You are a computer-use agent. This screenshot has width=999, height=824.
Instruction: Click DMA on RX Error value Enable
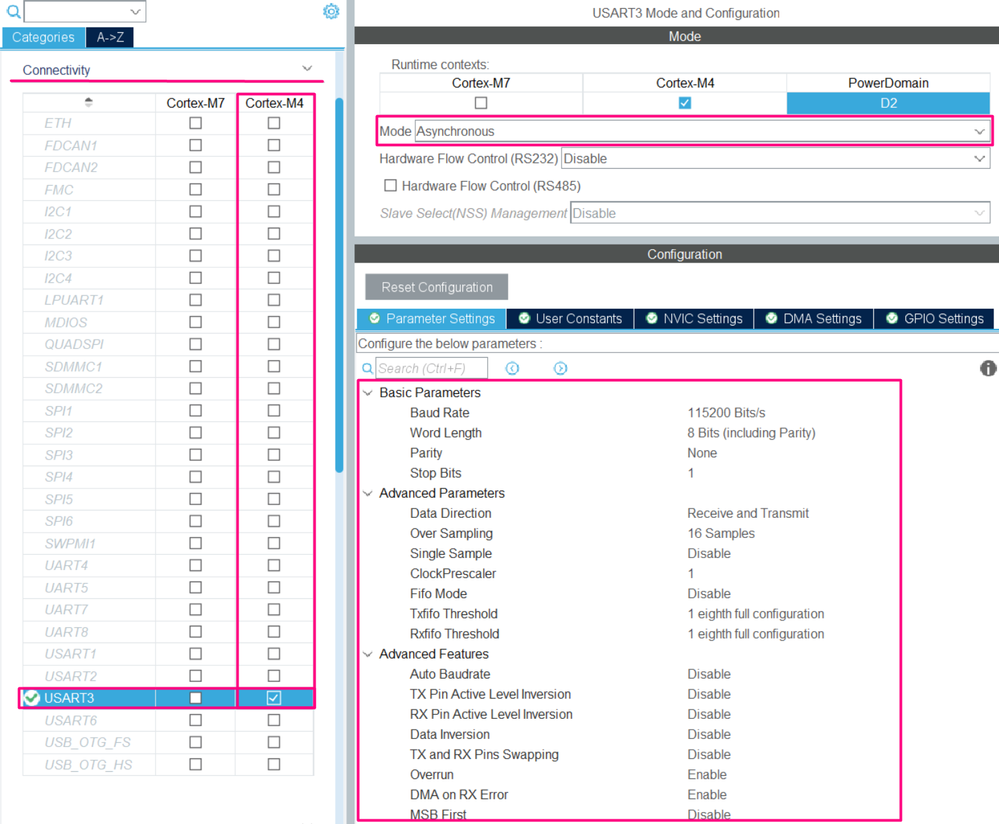[x=707, y=795]
